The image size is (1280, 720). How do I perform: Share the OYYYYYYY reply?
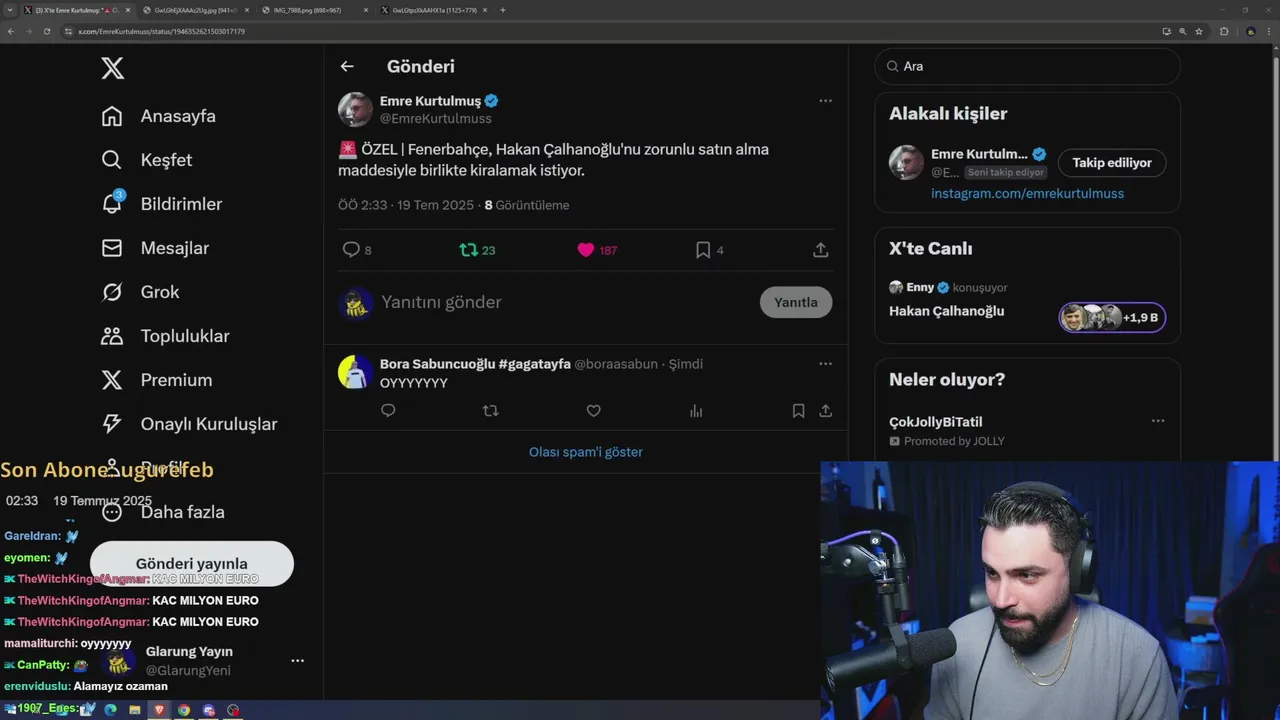826,410
